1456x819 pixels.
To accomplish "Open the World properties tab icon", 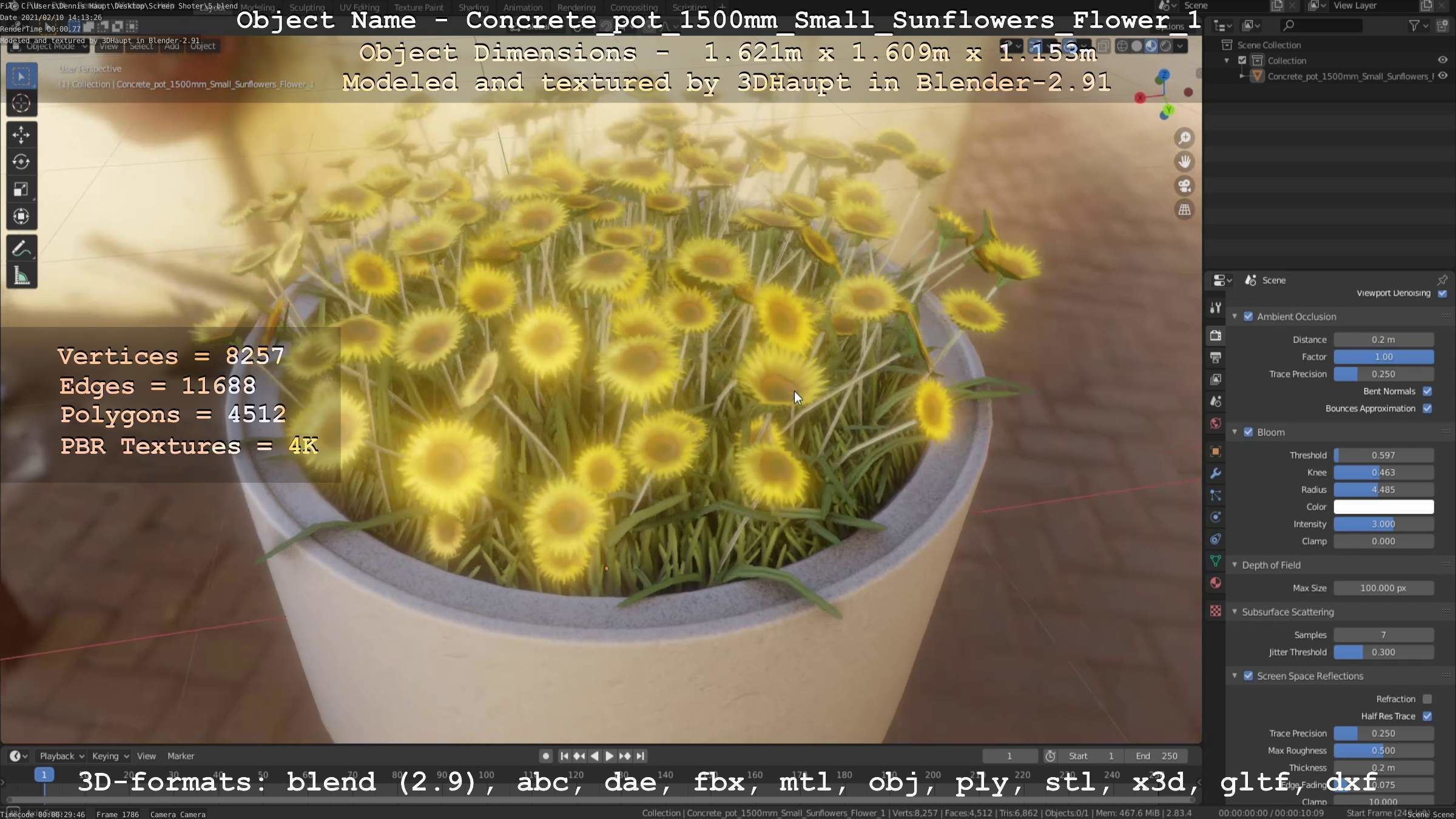I will pos(1216,423).
